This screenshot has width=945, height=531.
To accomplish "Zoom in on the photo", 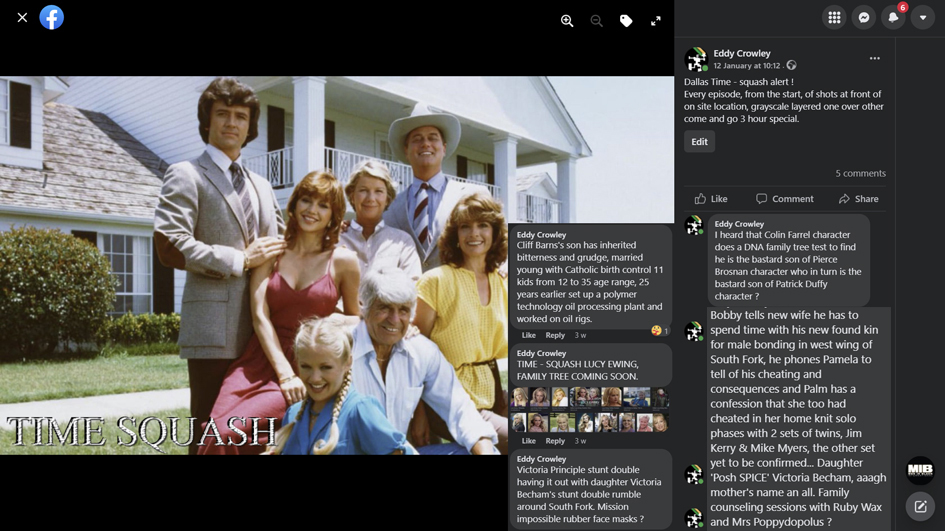I will coord(567,21).
